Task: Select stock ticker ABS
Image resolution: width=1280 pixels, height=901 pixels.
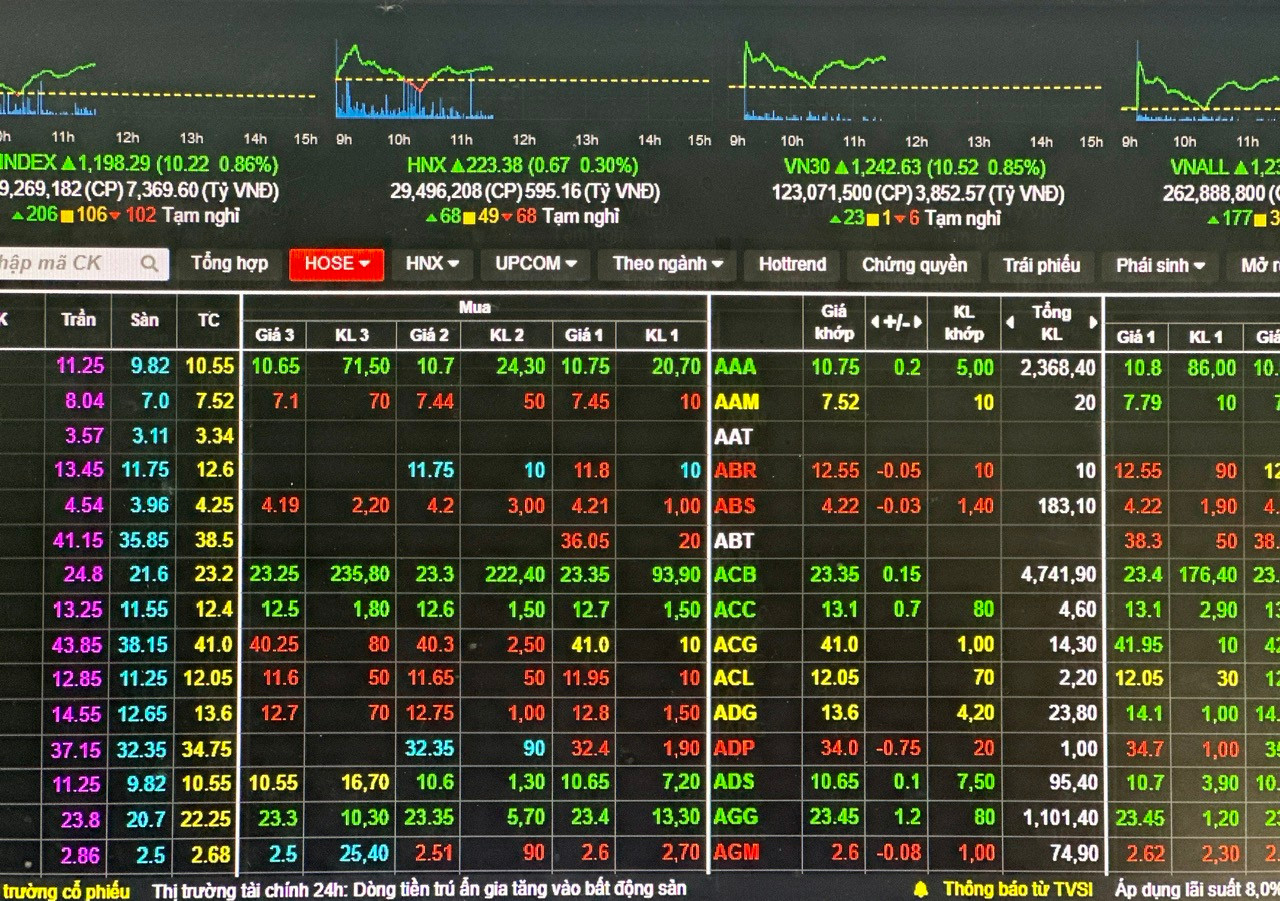Action: click(735, 506)
